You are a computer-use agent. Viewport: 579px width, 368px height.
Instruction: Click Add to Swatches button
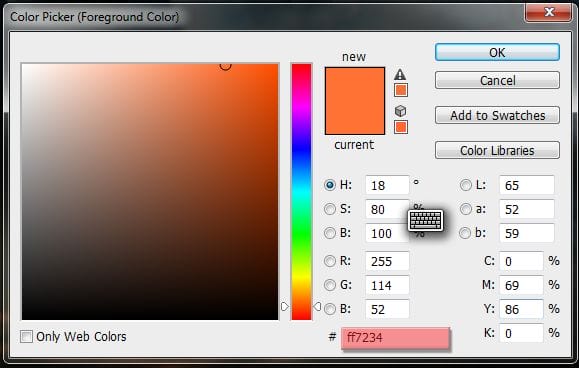pos(497,116)
